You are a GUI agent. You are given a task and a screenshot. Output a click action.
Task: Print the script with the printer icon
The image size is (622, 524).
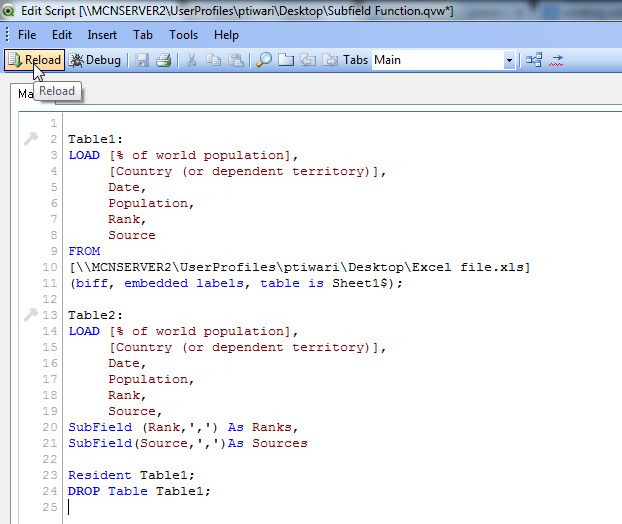[163, 60]
